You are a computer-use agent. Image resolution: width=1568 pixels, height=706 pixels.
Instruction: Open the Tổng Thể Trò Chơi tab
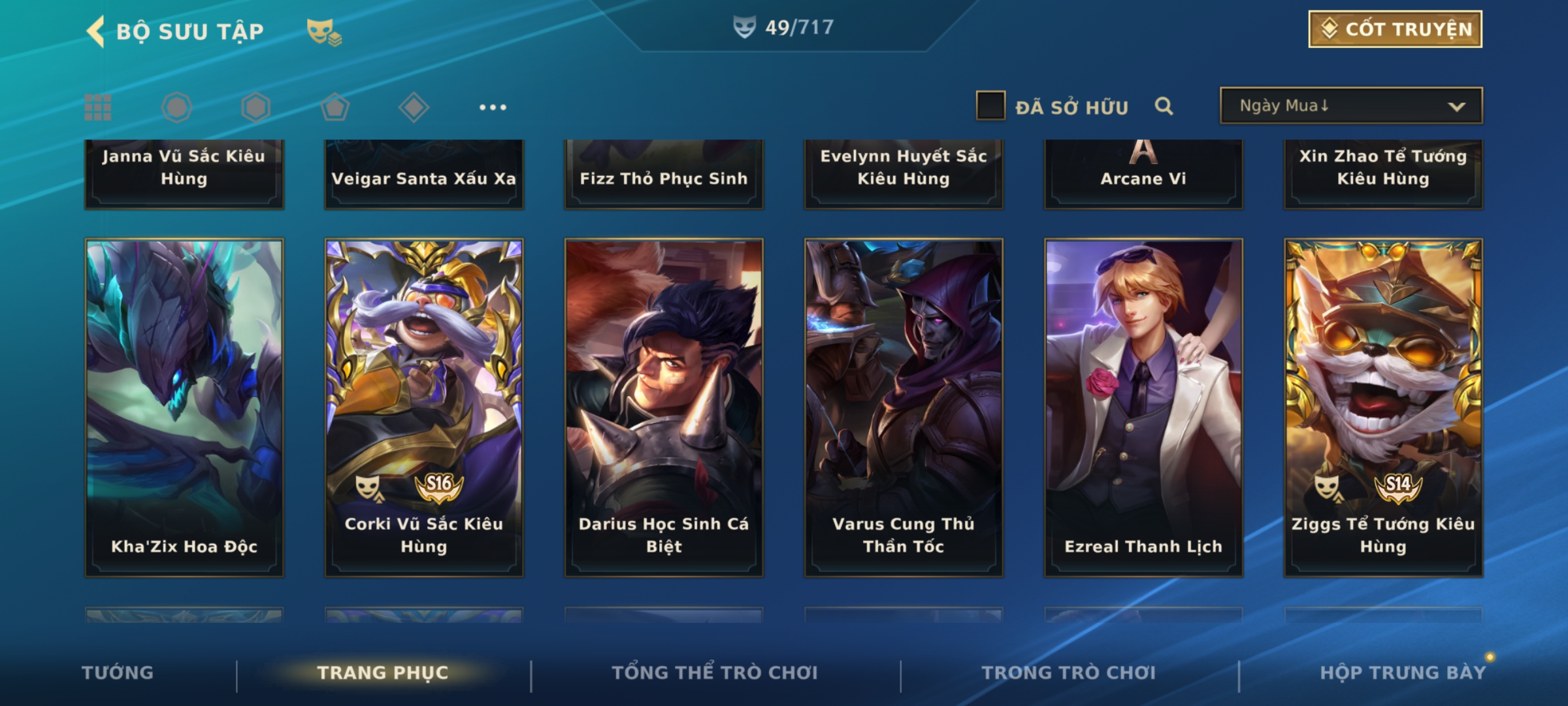coord(715,673)
